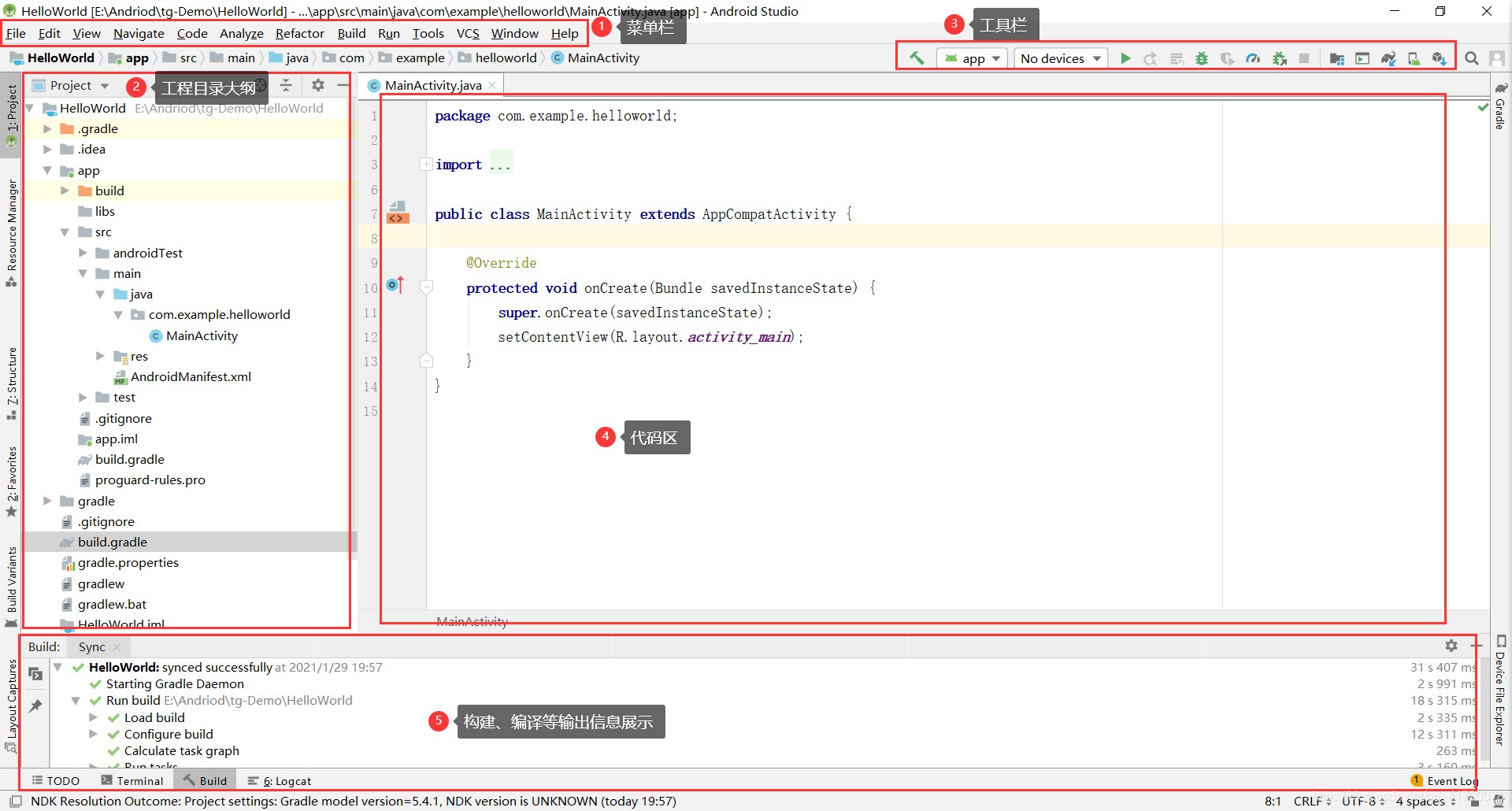This screenshot has width=1512, height=811.
Task: Click Sync Project with Gradle Files elephant icon
Action: tap(1388, 58)
